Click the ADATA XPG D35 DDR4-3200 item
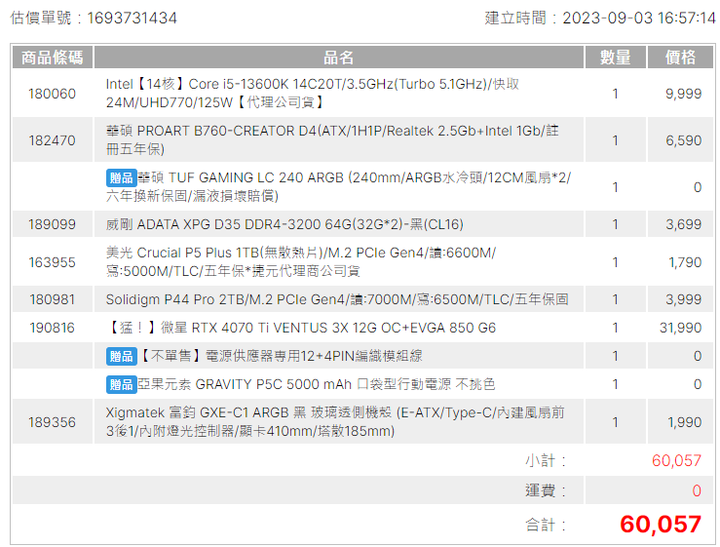Viewport: 720px width, 547px height. [x=284, y=225]
